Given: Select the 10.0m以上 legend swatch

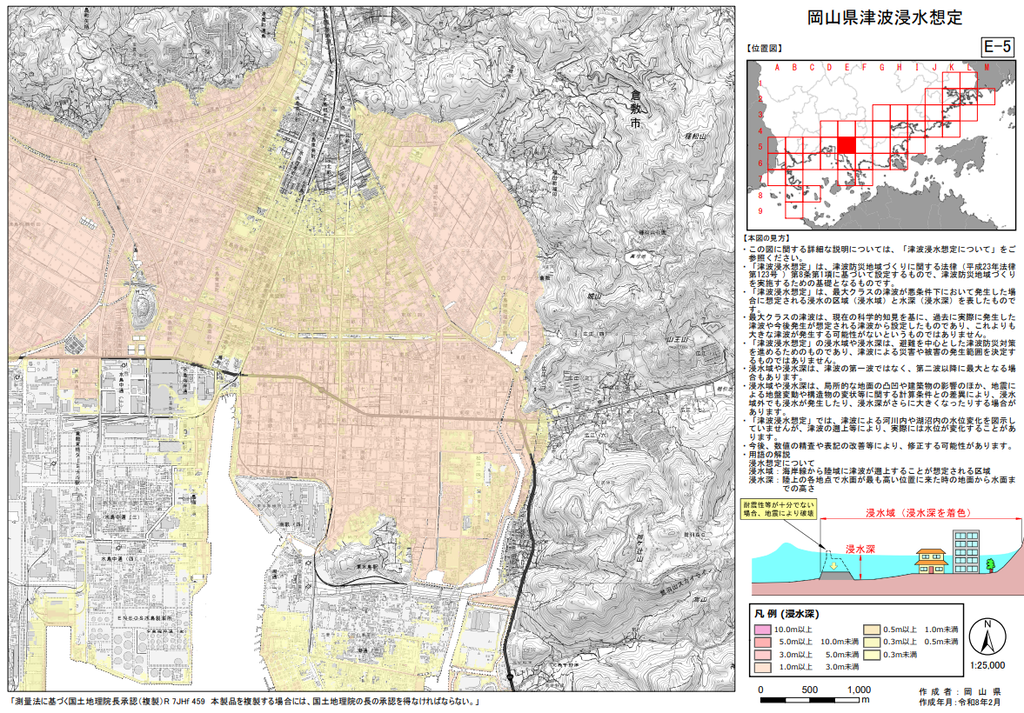Looking at the screenshot, I should (x=762, y=630).
